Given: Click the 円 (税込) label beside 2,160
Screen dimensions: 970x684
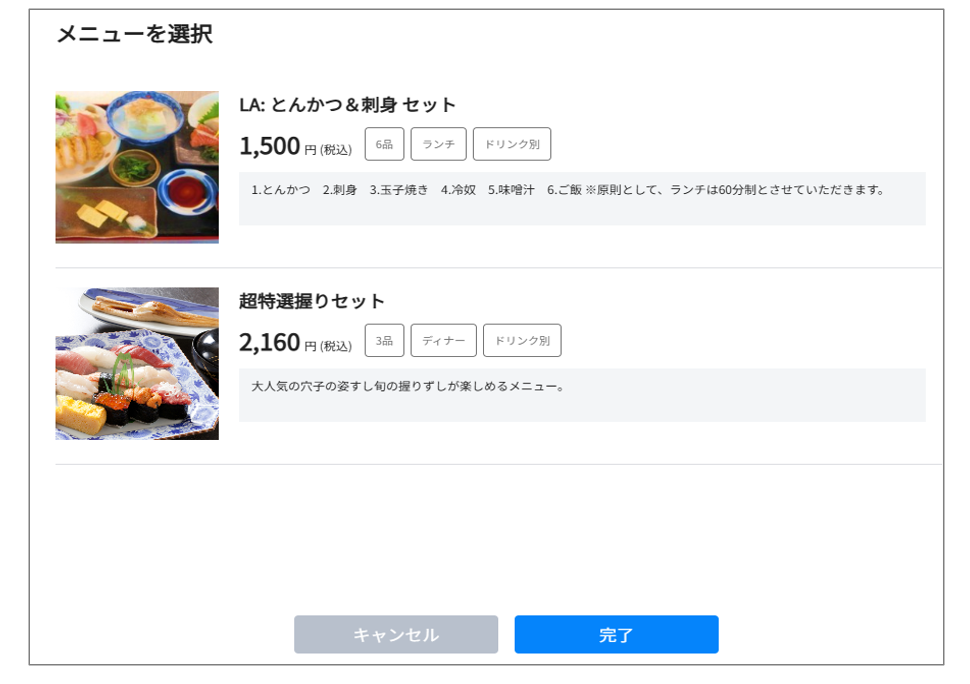Looking at the screenshot, I should pyautogui.click(x=328, y=346).
